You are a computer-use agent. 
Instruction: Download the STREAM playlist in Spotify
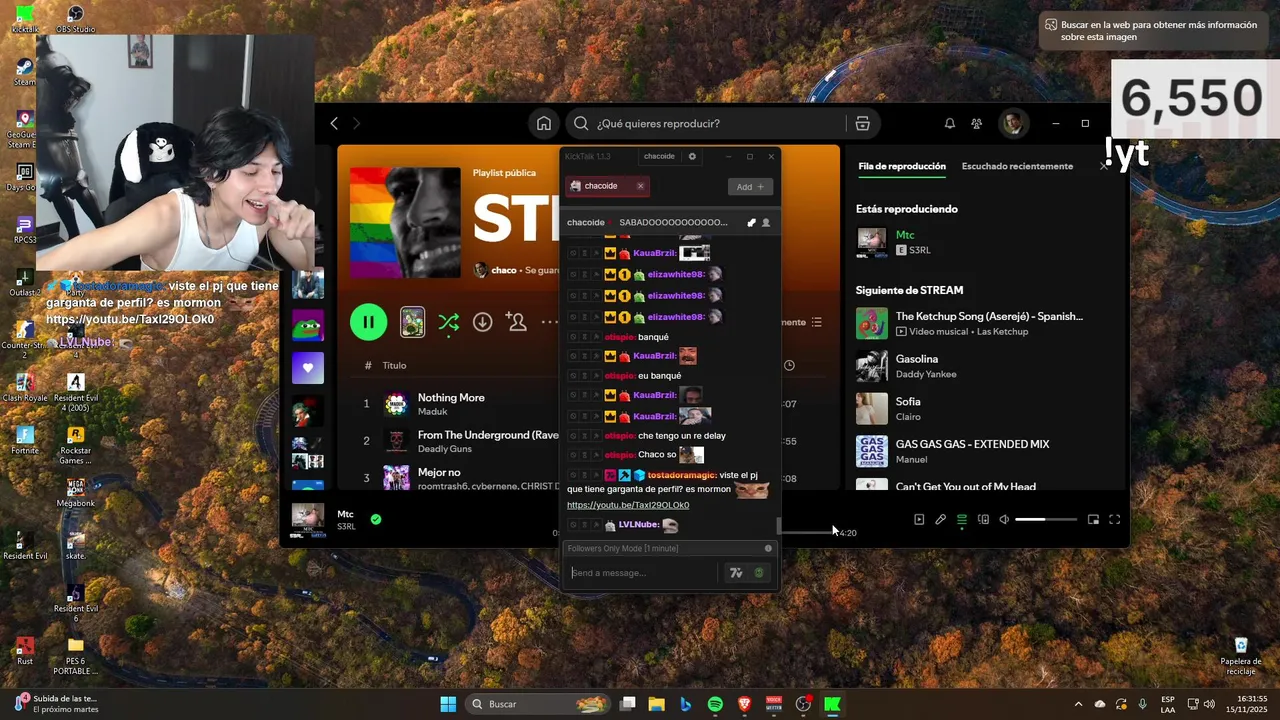pyautogui.click(x=482, y=322)
